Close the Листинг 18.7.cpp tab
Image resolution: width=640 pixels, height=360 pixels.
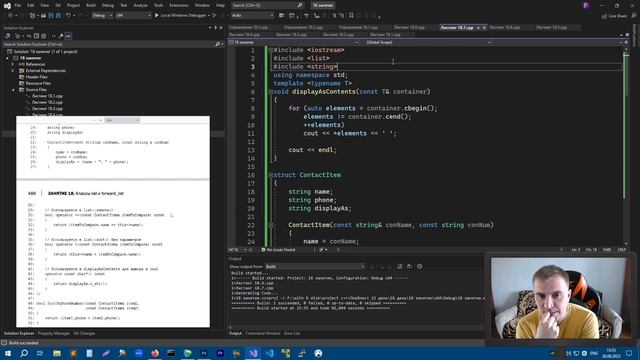click(484, 28)
